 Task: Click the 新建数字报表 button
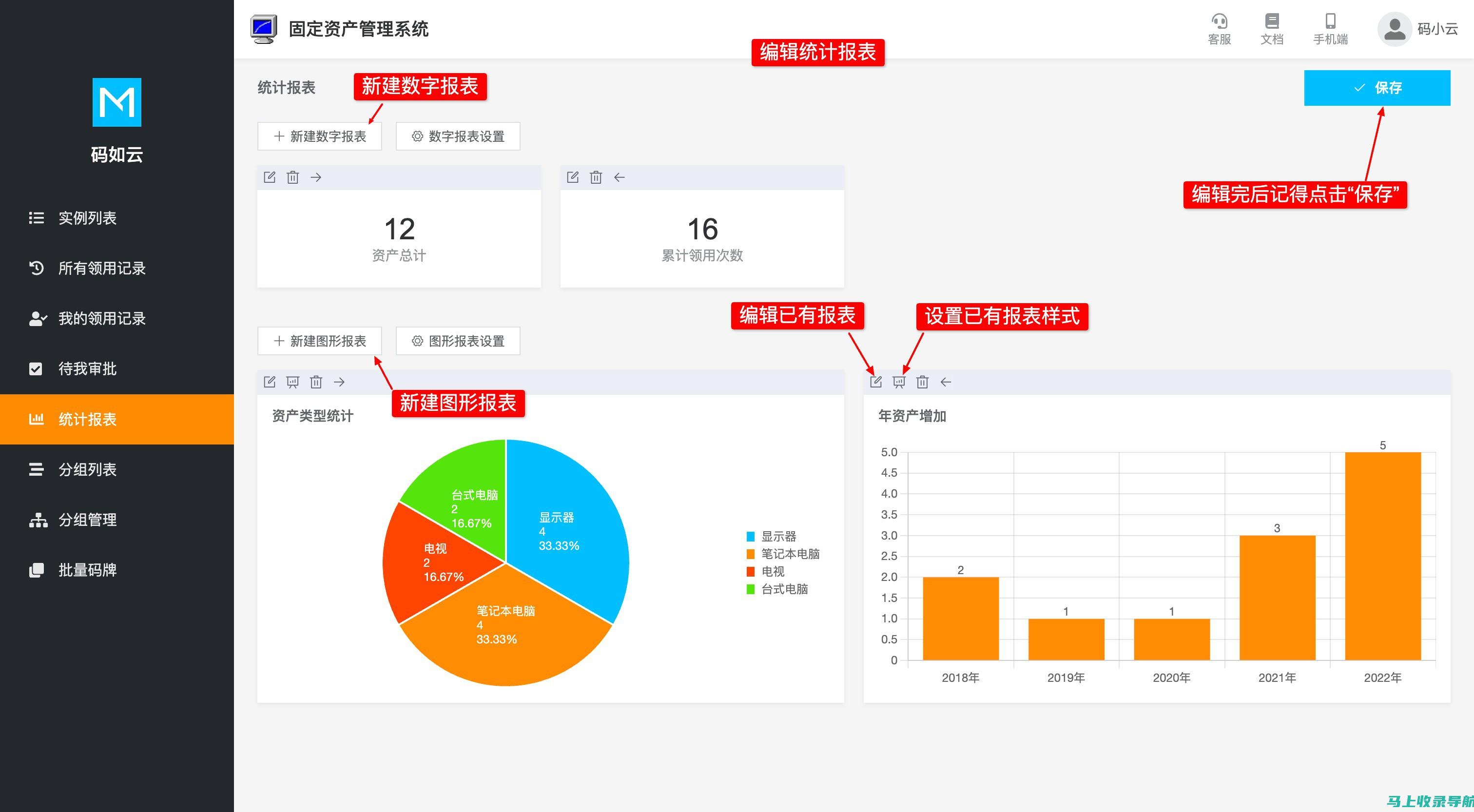pyautogui.click(x=319, y=136)
